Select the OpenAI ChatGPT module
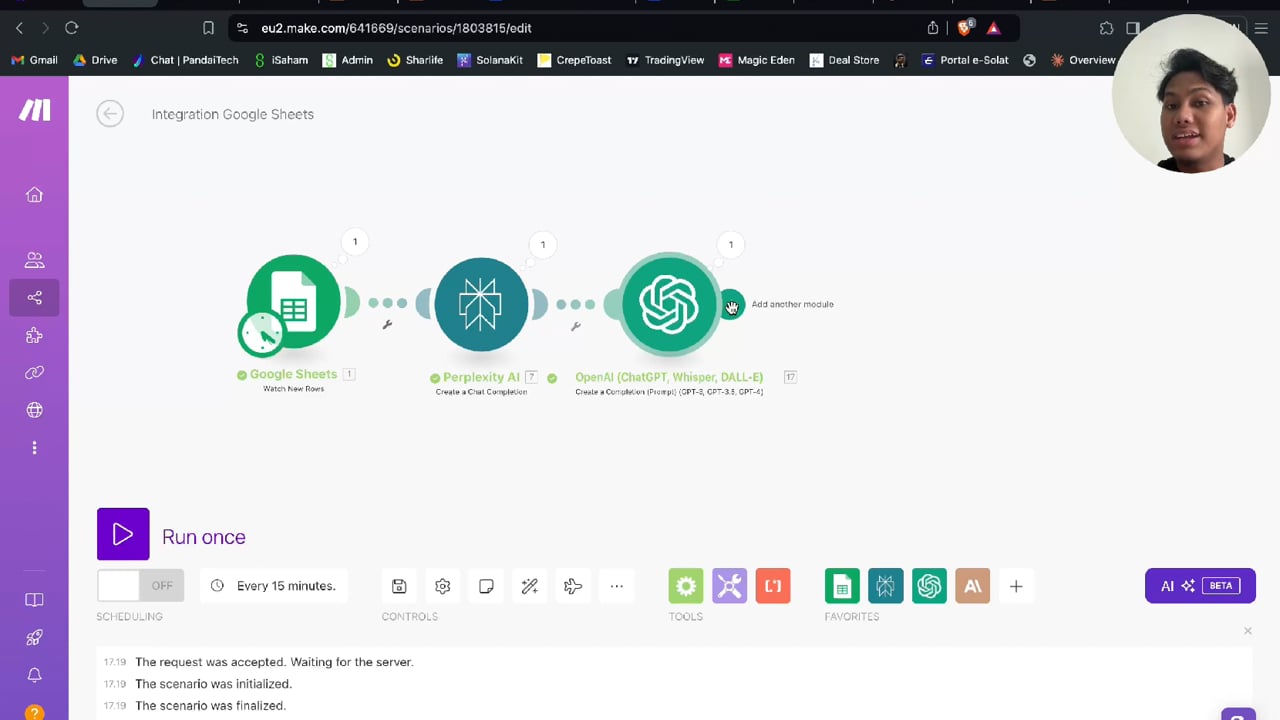1280x720 pixels. pos(669,304)
